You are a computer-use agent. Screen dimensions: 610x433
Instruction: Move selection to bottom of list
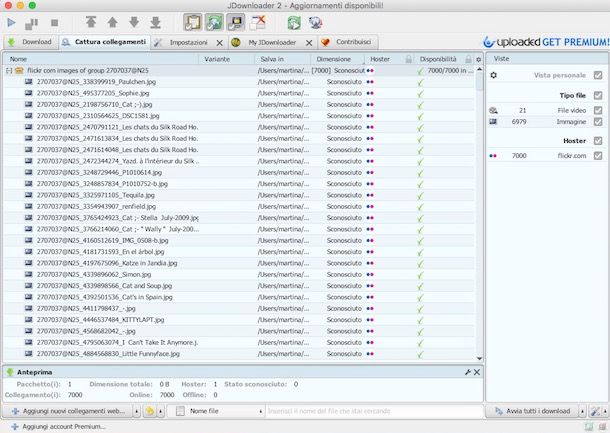click(x=155, y=23)
